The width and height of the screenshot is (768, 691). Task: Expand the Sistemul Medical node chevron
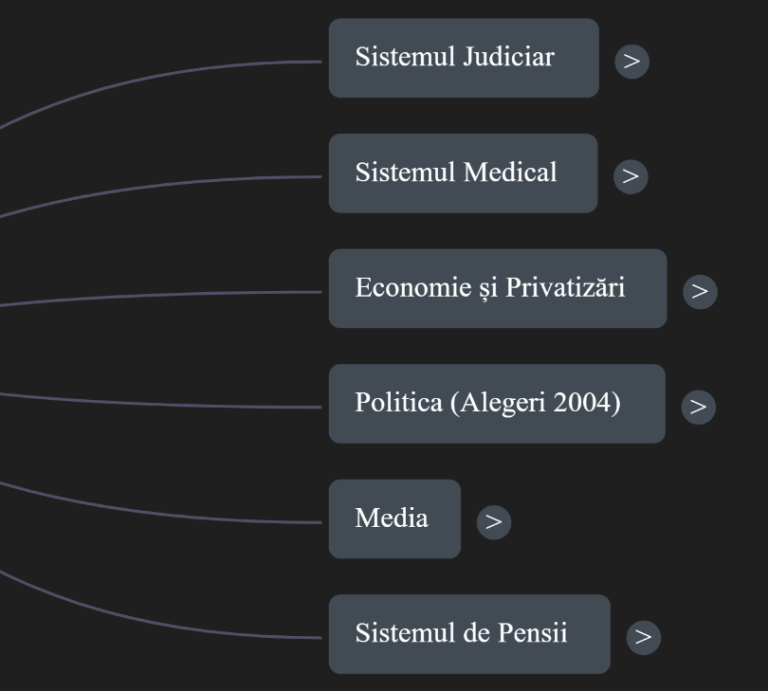[x=630, y=176]
